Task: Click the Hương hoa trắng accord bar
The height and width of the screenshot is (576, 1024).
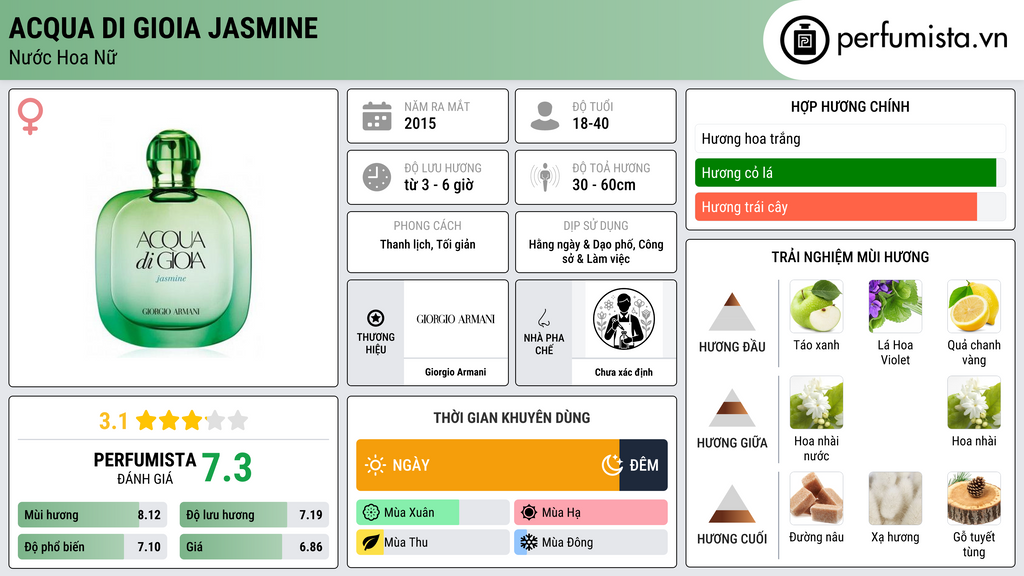Action: click(850, 138)
